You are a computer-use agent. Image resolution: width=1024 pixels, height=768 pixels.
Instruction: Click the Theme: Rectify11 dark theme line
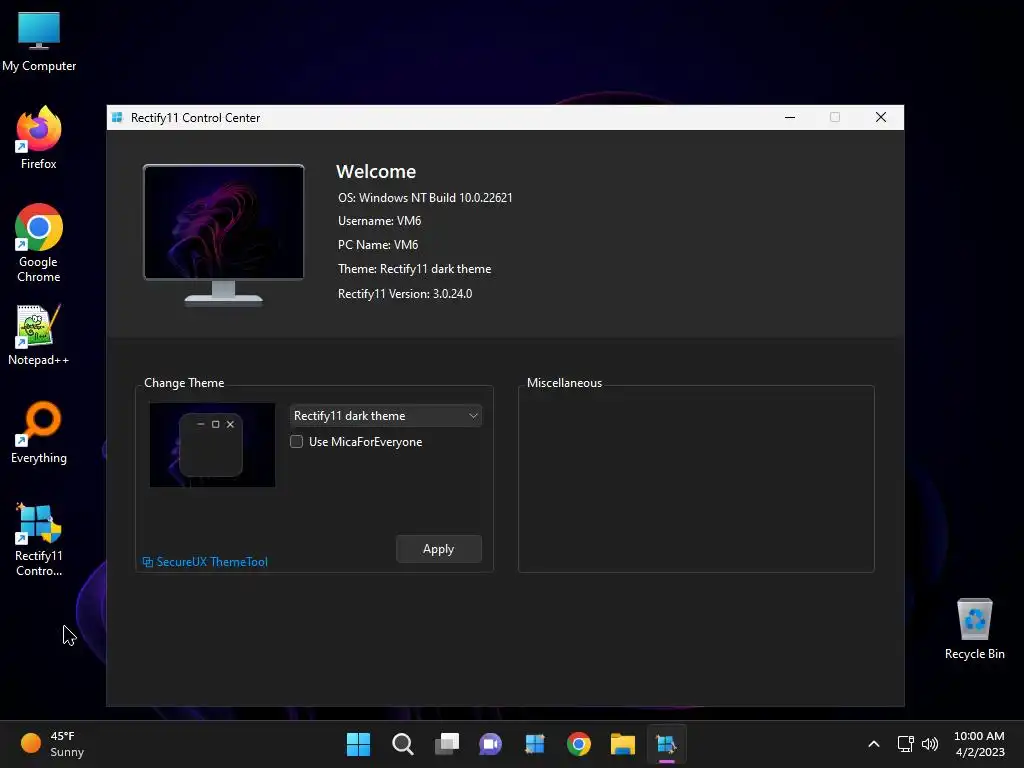click(x=415, y=269)
